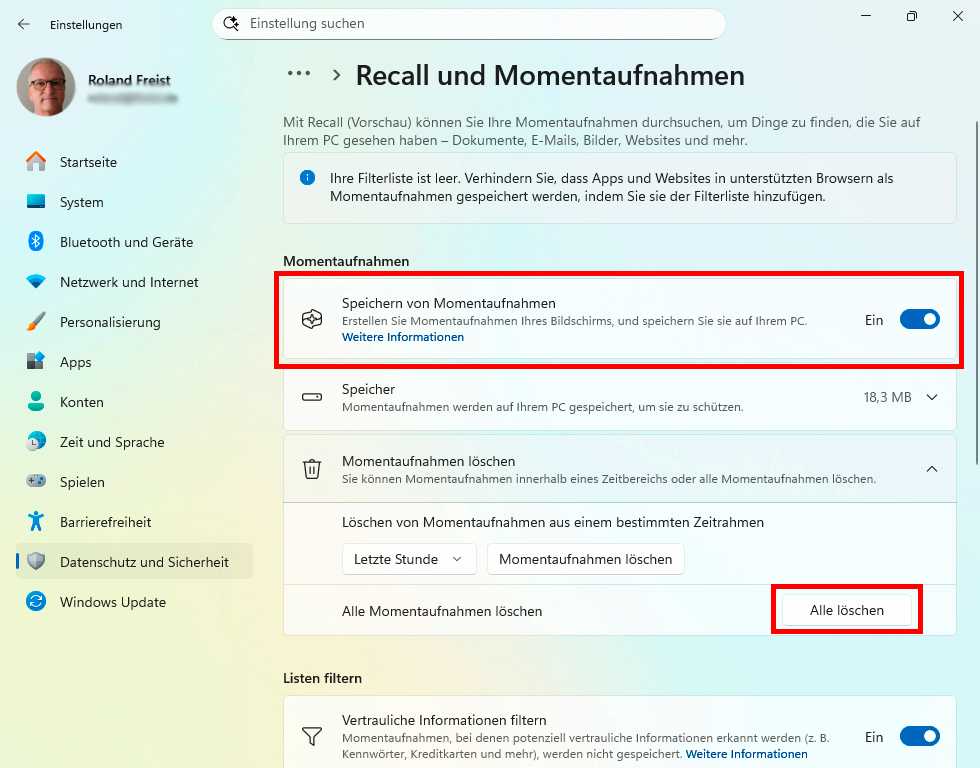The height and width of the screenshot is (768, 980).
Task: Open Konten in sidebar
Action: pyautogui.click(x=134, y=402)
